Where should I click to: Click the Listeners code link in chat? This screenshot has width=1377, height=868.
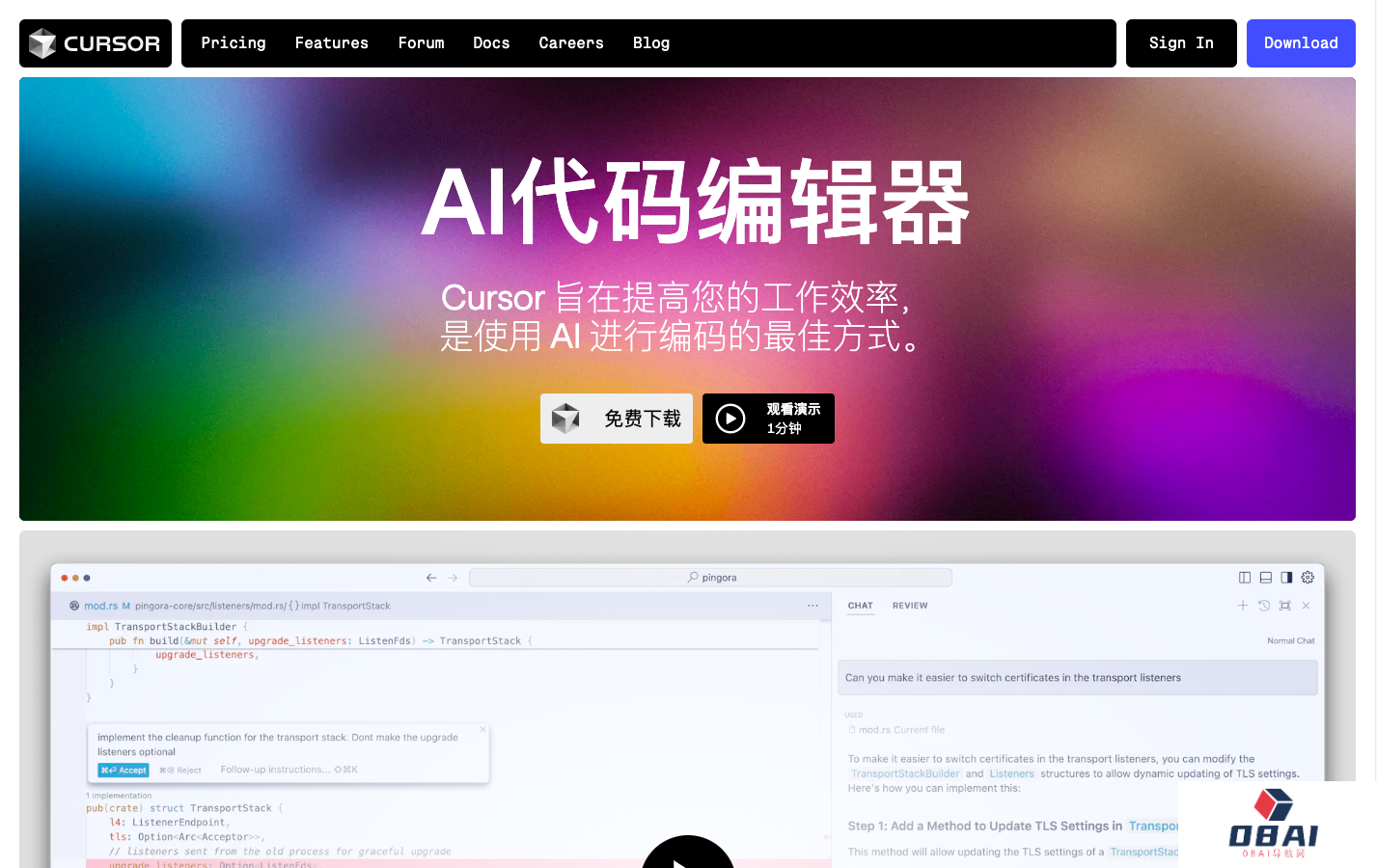1011,773
